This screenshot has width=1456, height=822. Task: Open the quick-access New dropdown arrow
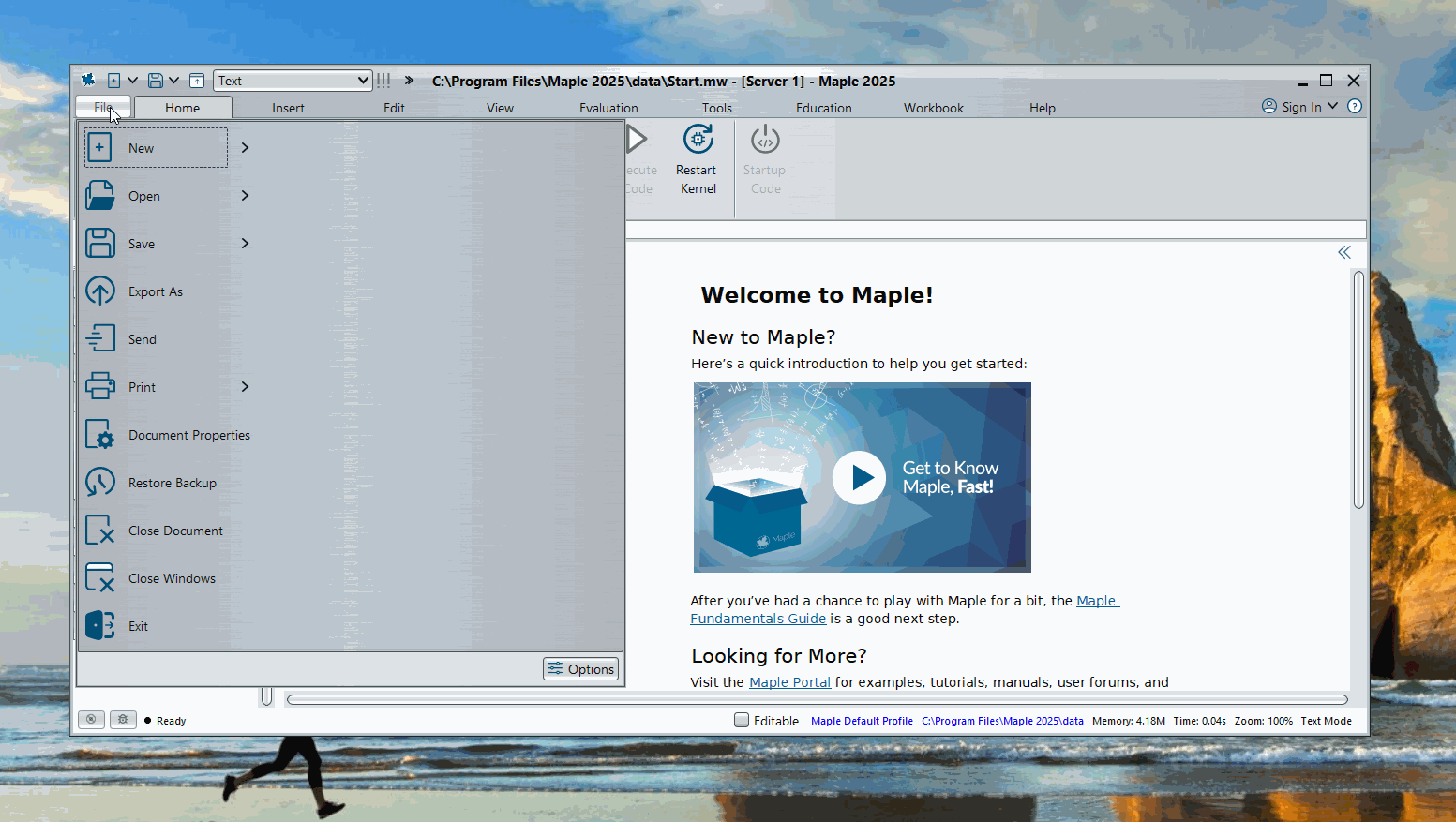point(132,81)
